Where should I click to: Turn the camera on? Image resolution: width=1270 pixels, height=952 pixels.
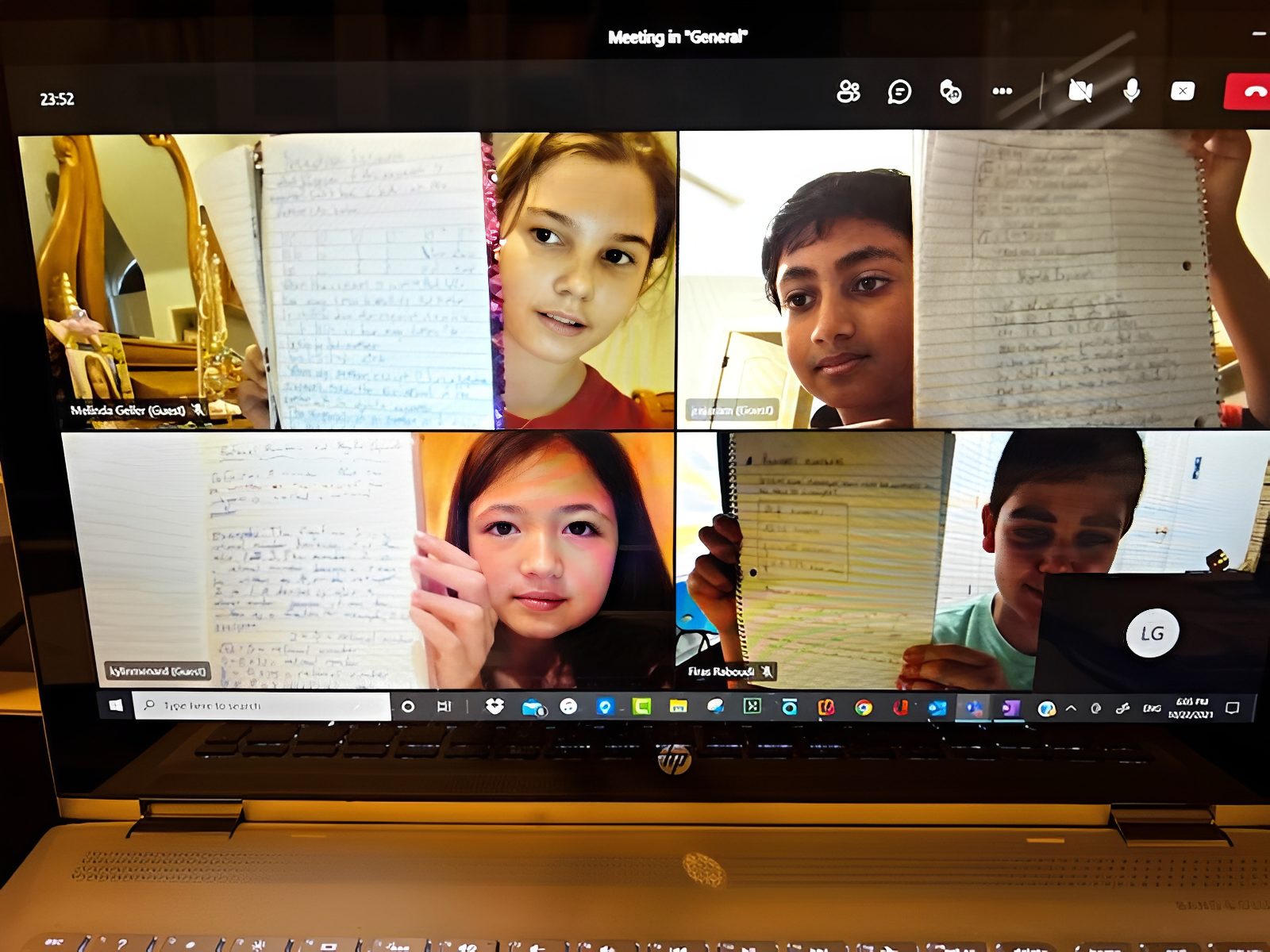click(x=1080, y=91)
